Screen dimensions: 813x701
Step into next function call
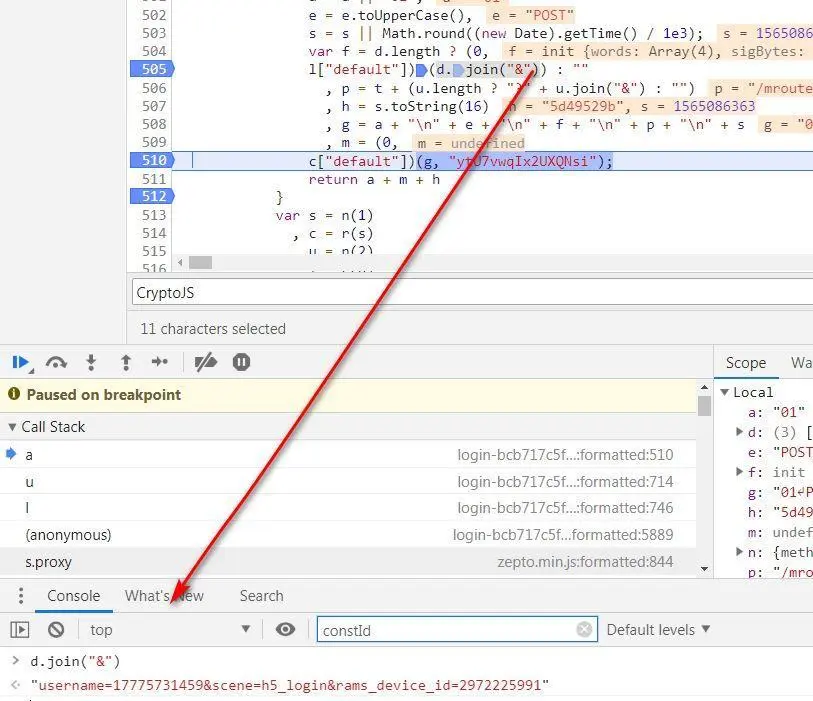pos(91,362)
